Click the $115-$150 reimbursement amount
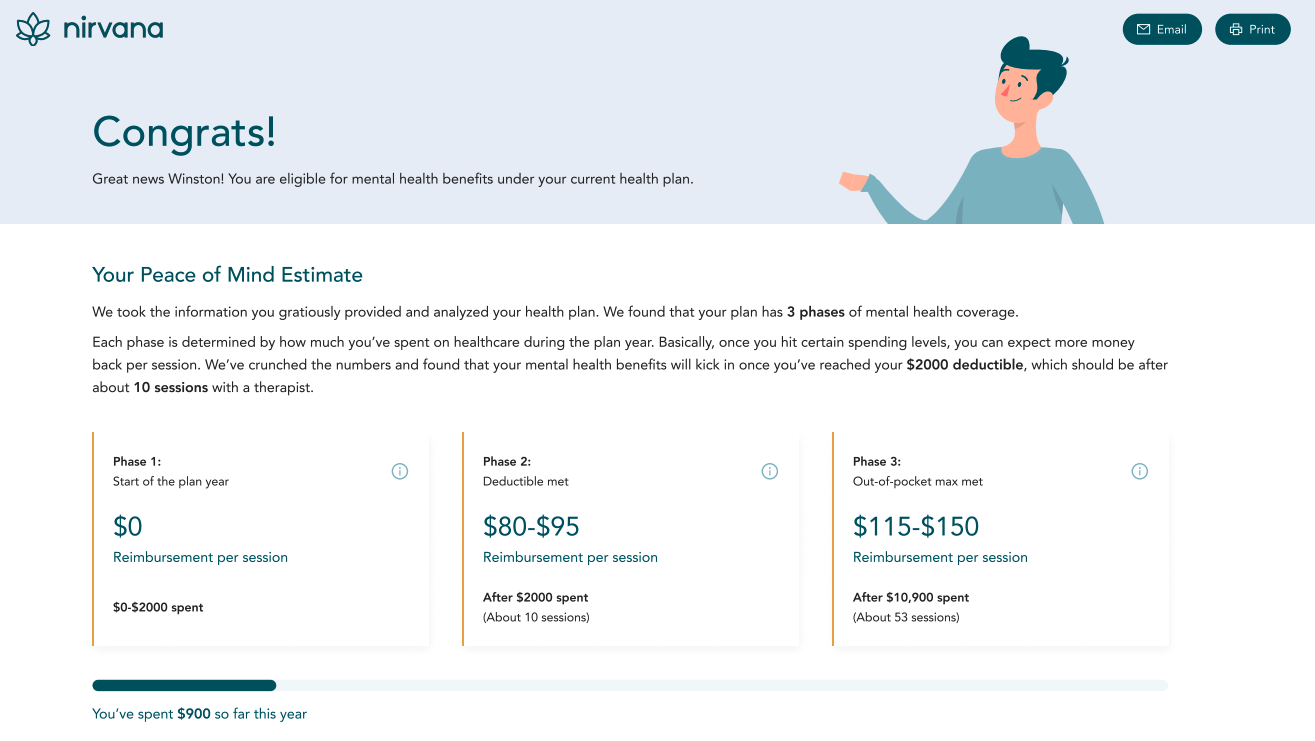1315x741 pixels. 916,526
